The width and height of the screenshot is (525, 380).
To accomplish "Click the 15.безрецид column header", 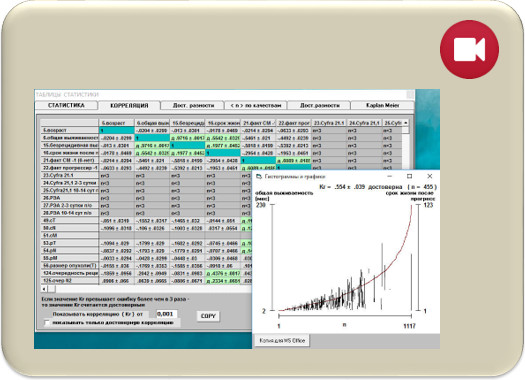I will tap(188, 123).
